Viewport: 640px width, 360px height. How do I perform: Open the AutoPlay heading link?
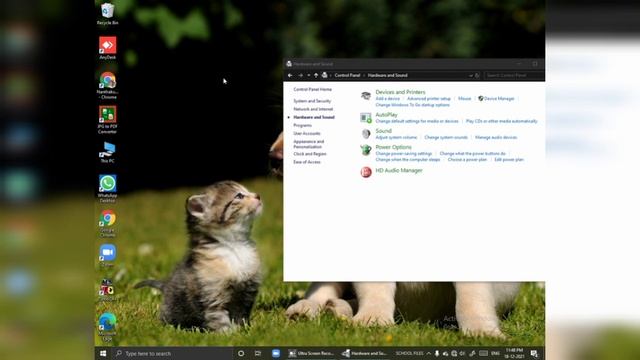pyautogui.click(x=386, y=115)
